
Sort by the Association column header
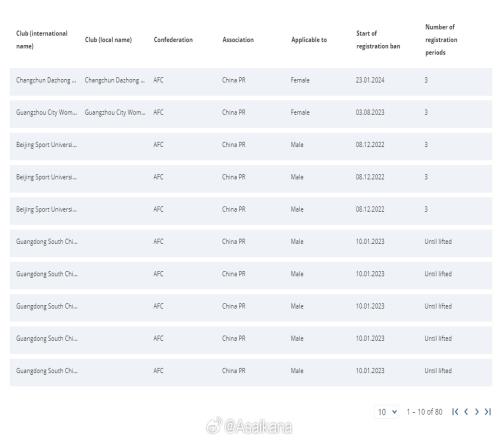click(238, 40)
